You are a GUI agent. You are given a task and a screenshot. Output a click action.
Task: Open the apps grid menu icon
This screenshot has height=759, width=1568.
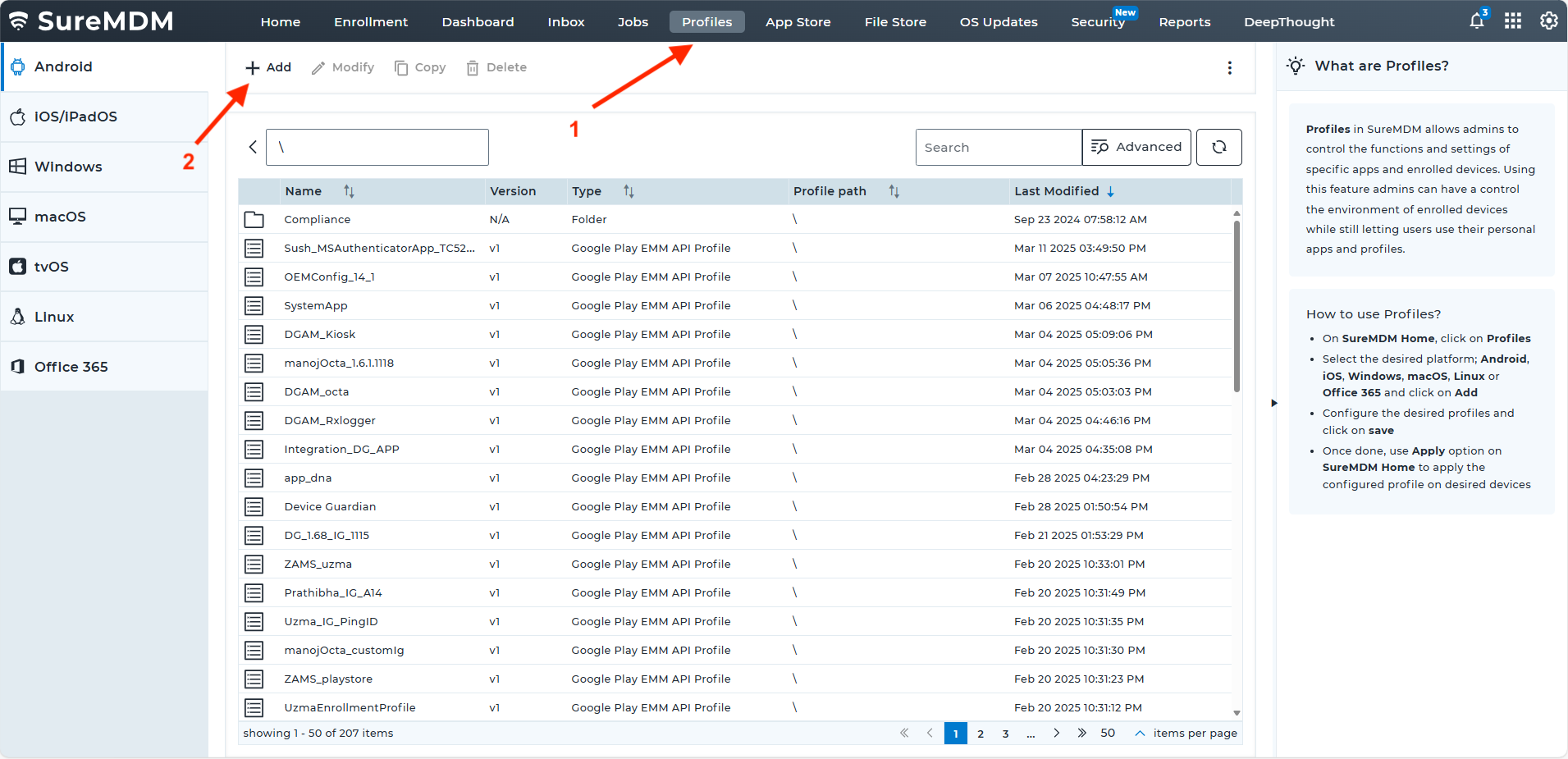tap(1512, 21)
